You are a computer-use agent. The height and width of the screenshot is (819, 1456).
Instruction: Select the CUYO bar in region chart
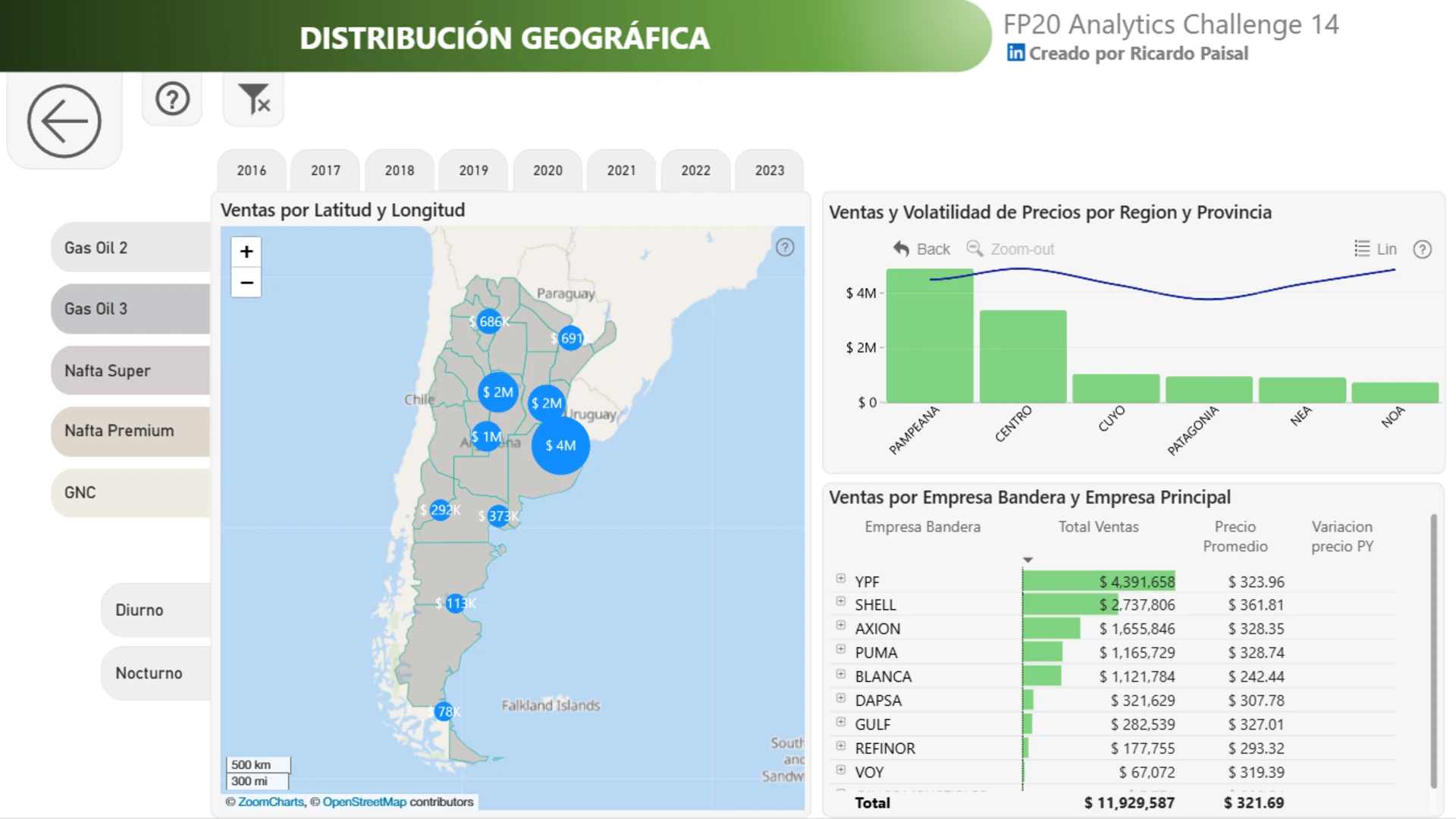coord(1116,388)
